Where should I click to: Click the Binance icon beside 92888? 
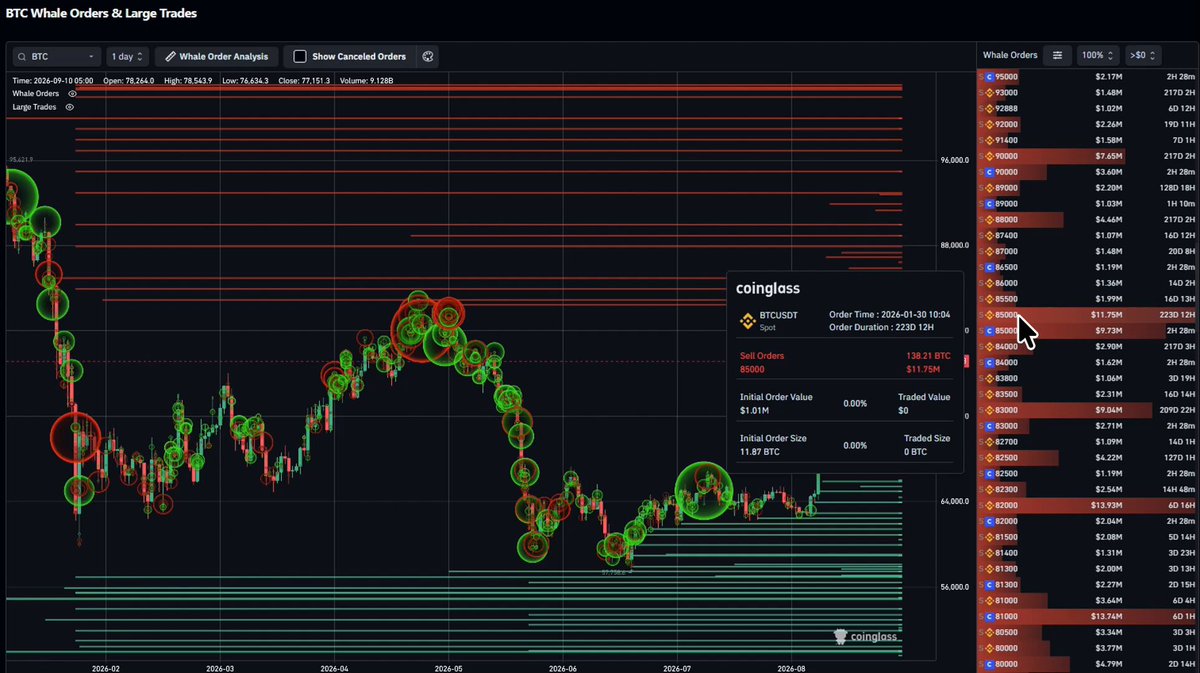point(990,108)
